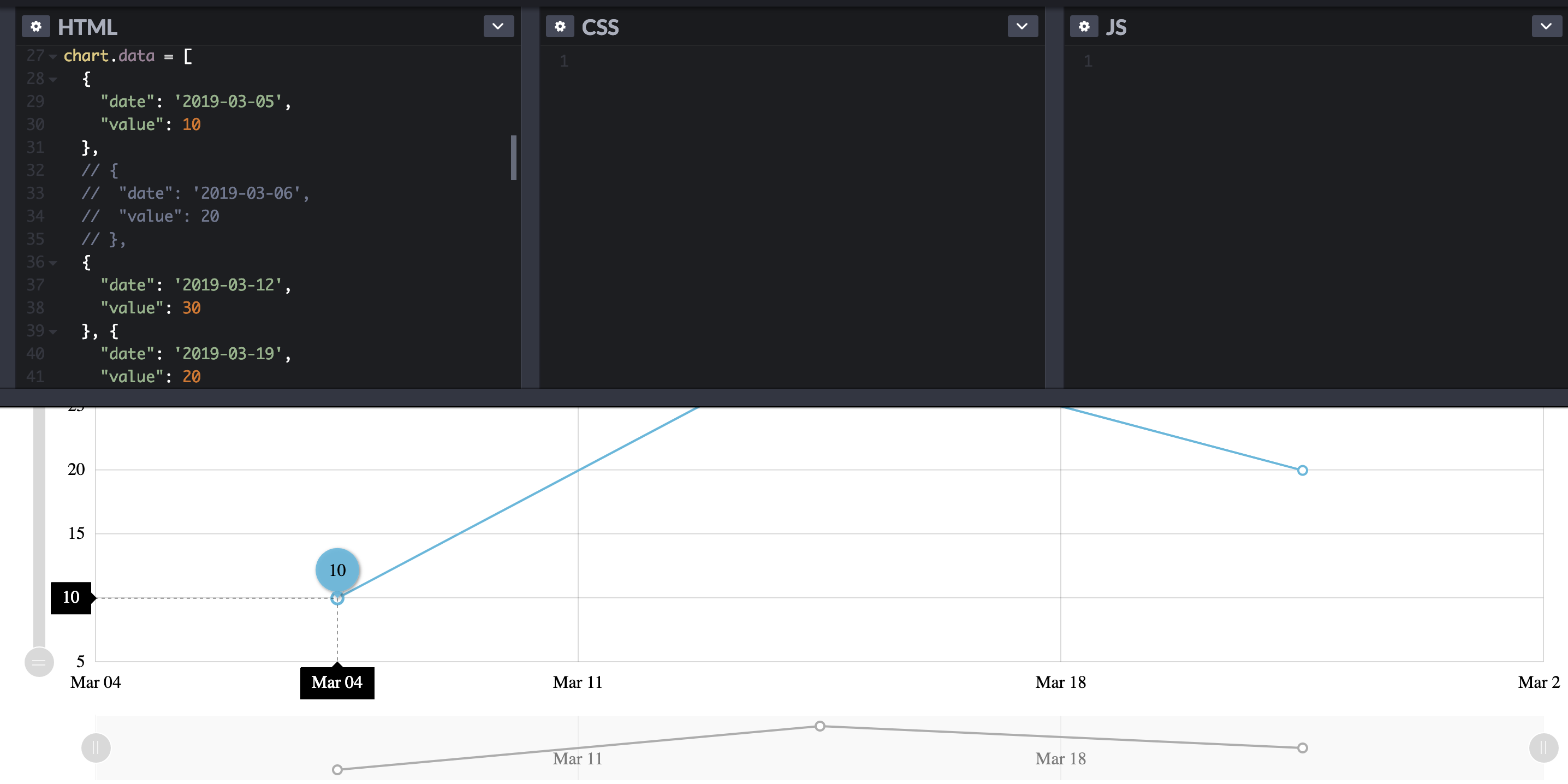Click the vertical scrollbar track on the chart
The image size is (1568, 784).
39,526
